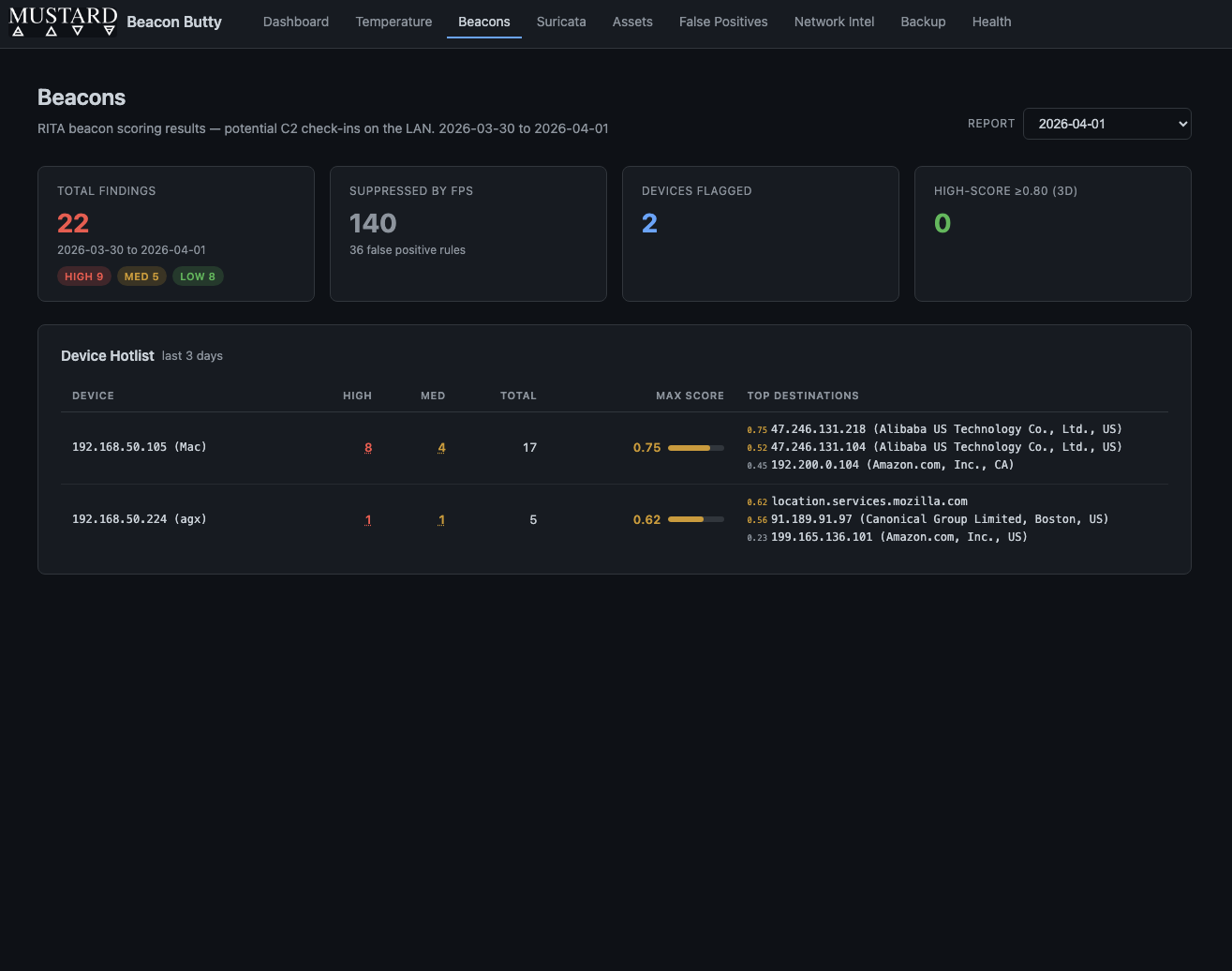
Task: Click the Beacon Butty title
Action: tap(173, 22)
